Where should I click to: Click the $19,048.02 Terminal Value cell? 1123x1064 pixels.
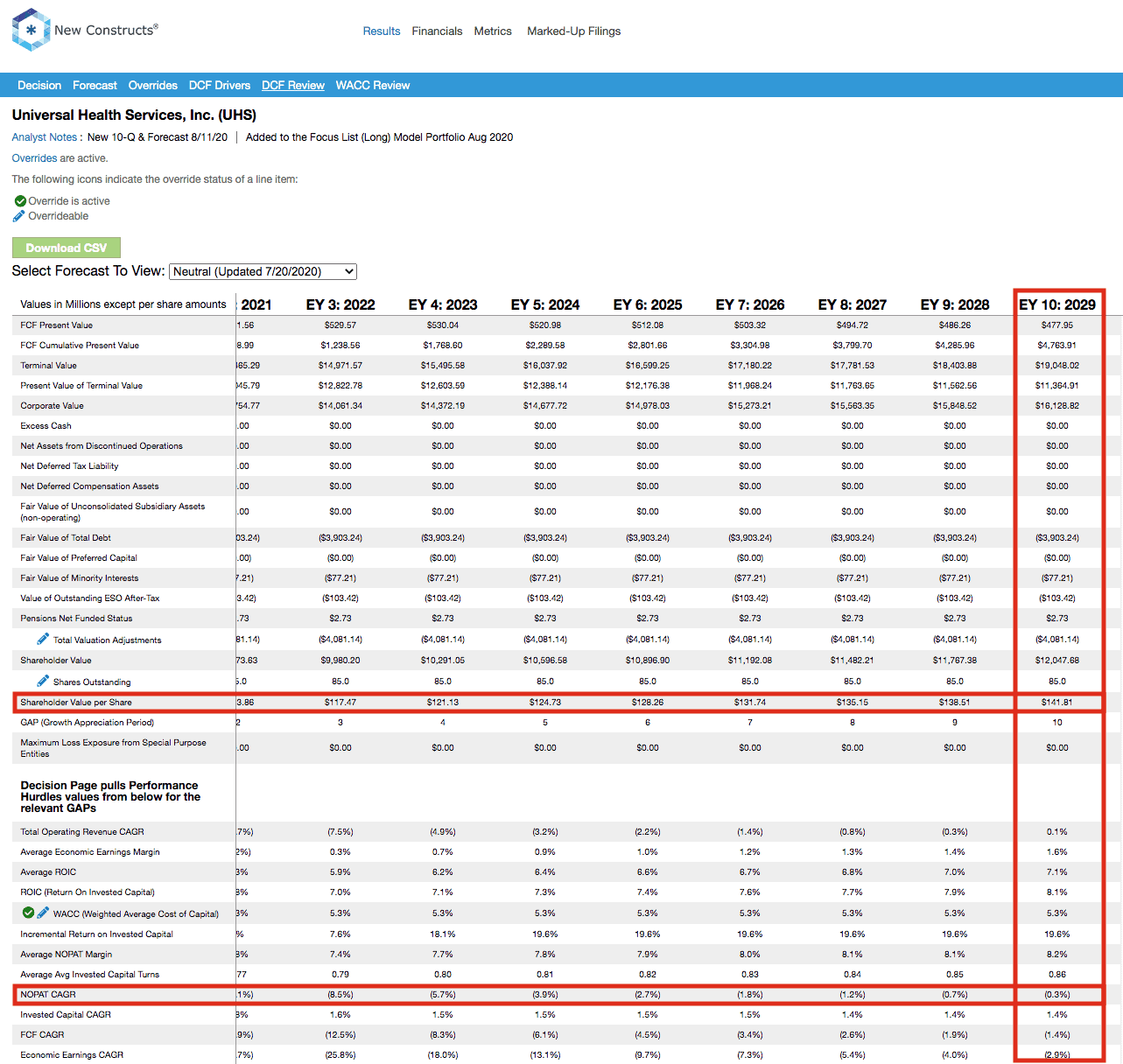(x=1057, y=366)
